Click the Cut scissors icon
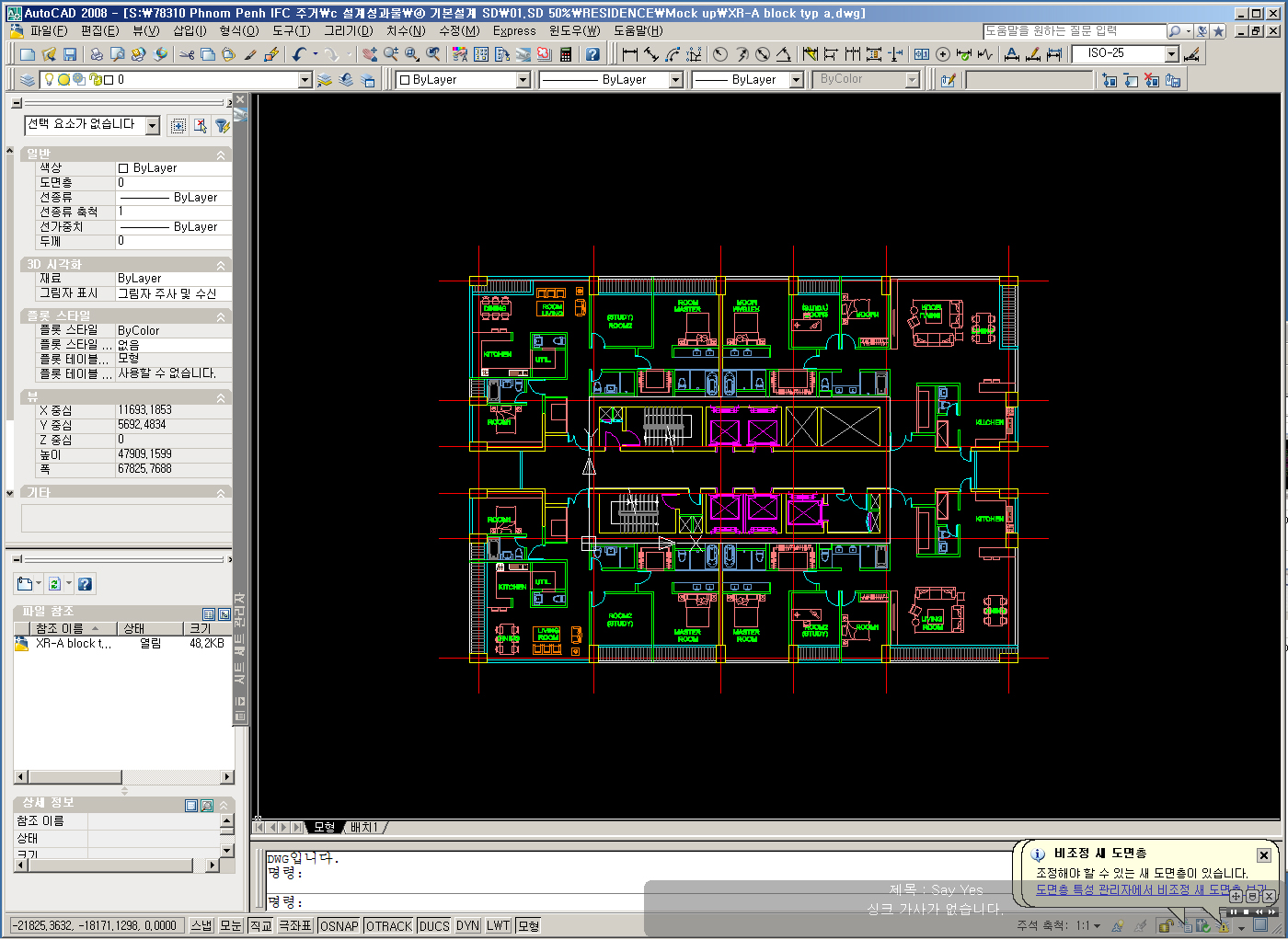 pos(187,55)
